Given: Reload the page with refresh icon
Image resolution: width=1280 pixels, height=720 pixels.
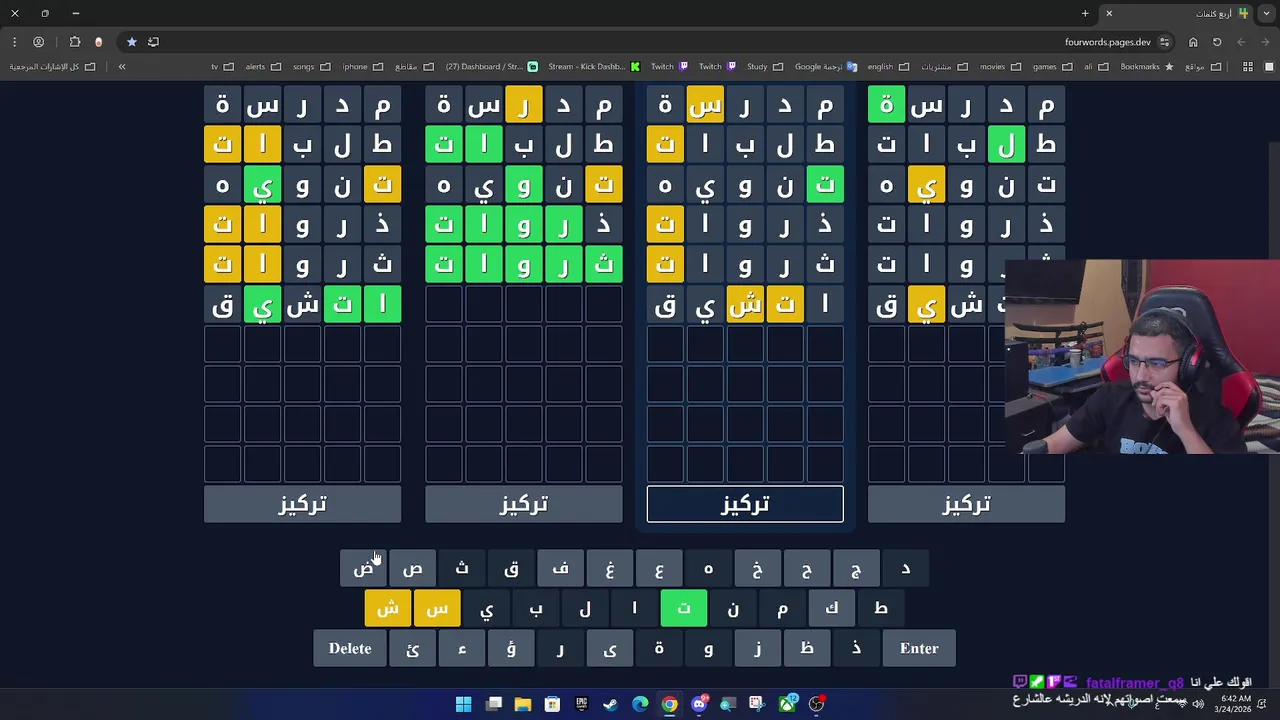Looking at the screenshot, I should click(1217, 42).
